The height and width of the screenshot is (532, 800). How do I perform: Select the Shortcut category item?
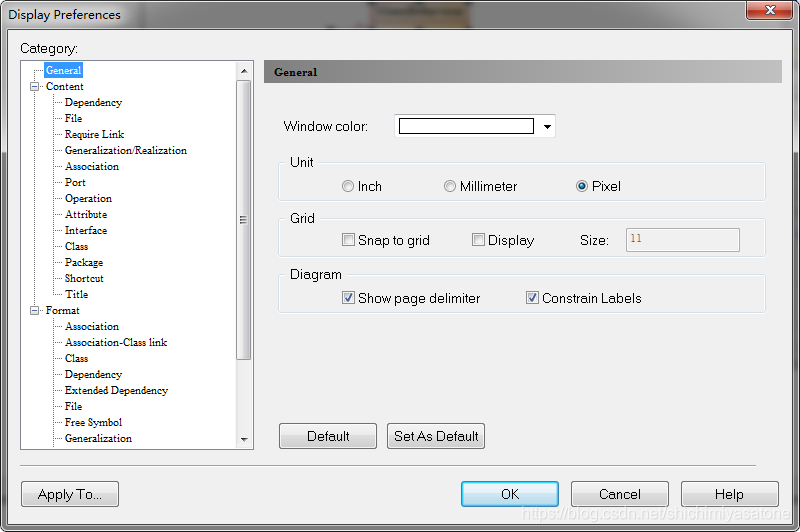click(84, 278)
